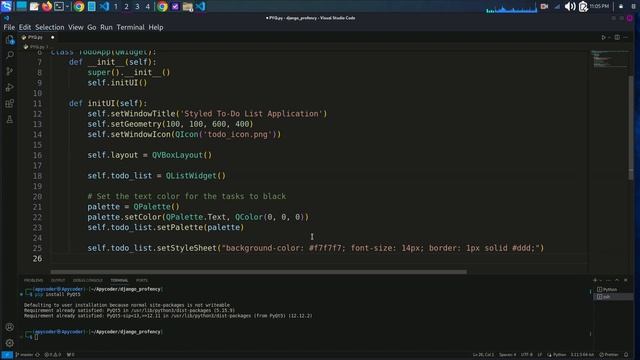Click the first Chrome icon in the taskbar
640x360 pixels.
coord(79,6)
